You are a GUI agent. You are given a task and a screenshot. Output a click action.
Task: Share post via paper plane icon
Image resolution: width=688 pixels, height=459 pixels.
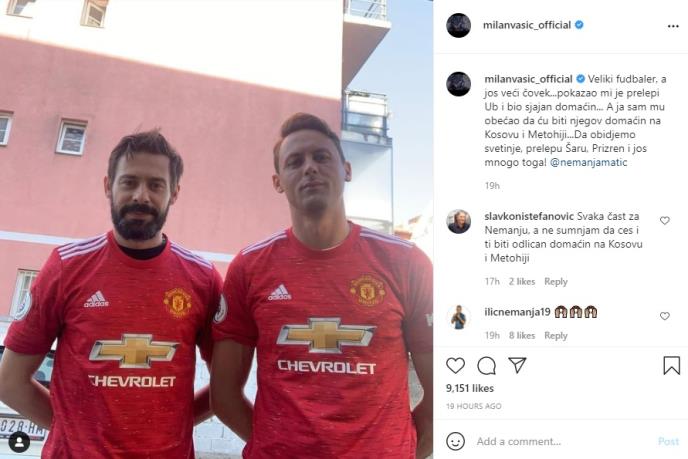517,365
